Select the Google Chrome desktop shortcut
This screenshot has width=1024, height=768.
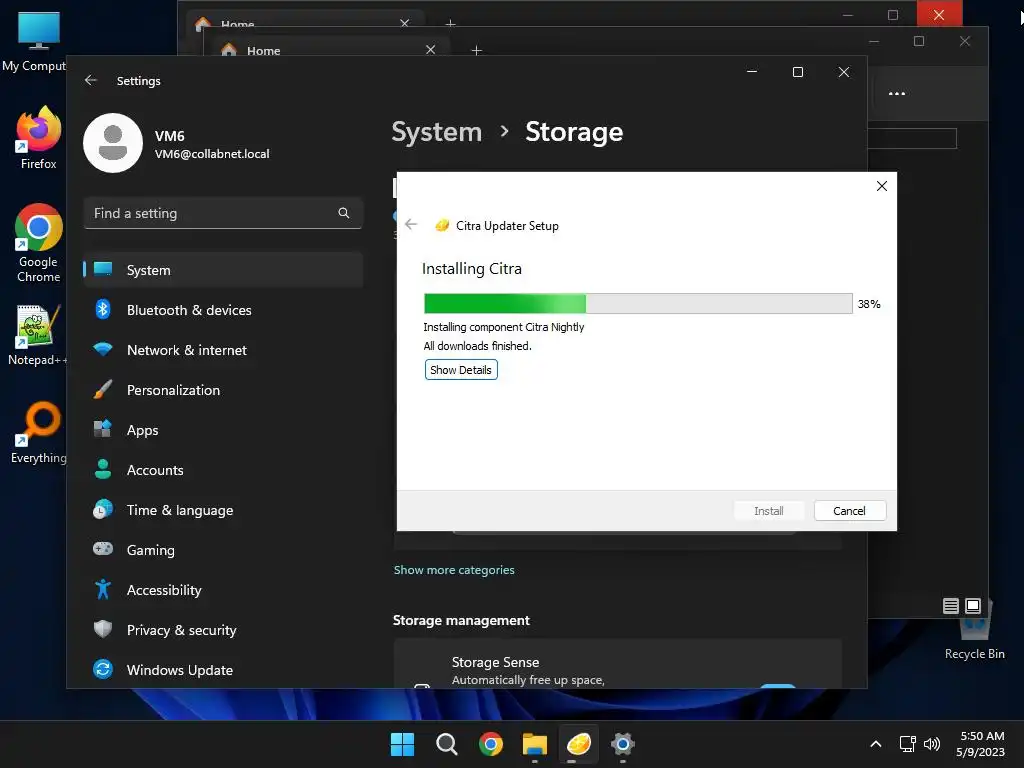(39, 243)
